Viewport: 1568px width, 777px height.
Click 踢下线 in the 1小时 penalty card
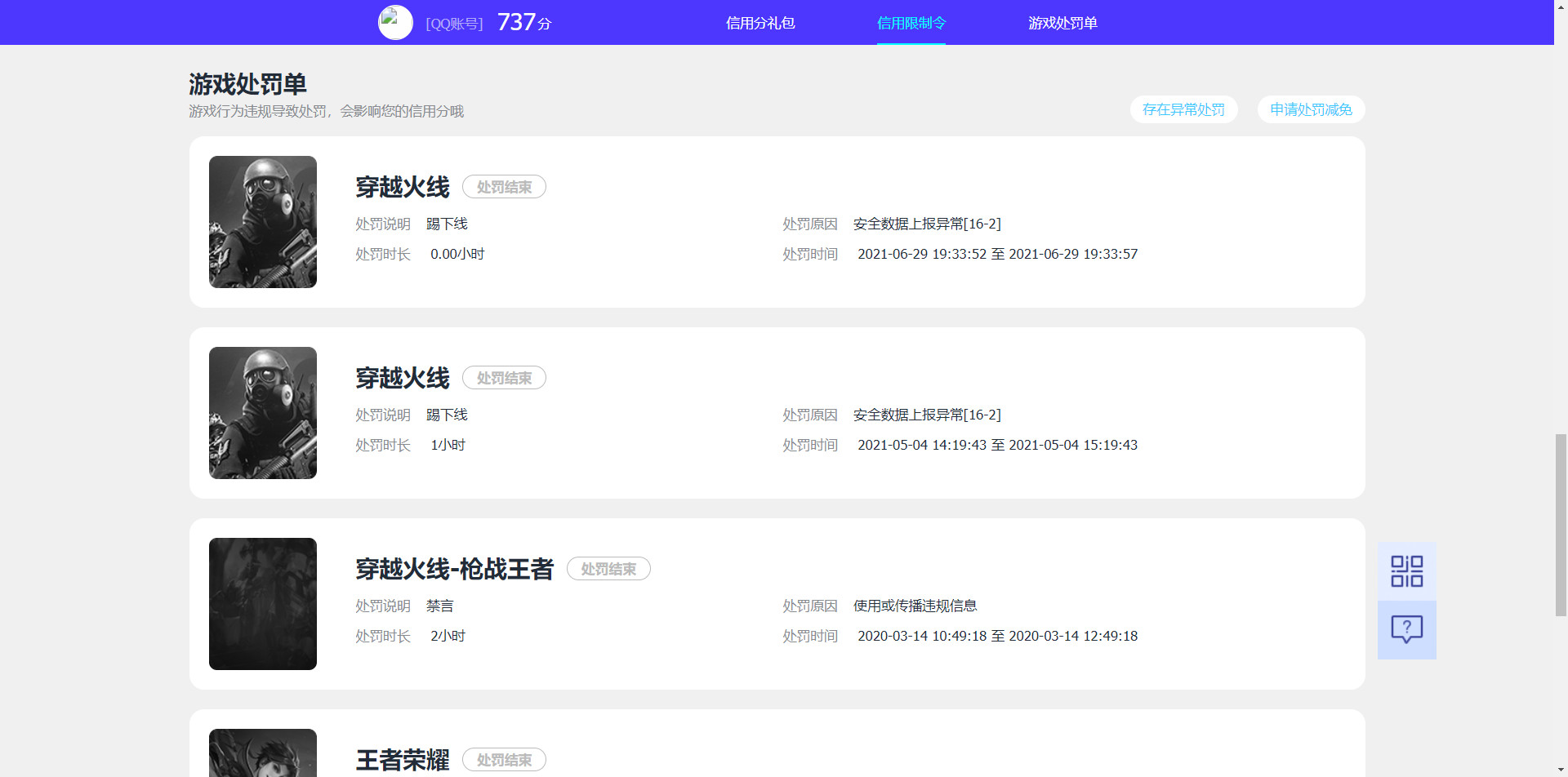pos(447,415)
